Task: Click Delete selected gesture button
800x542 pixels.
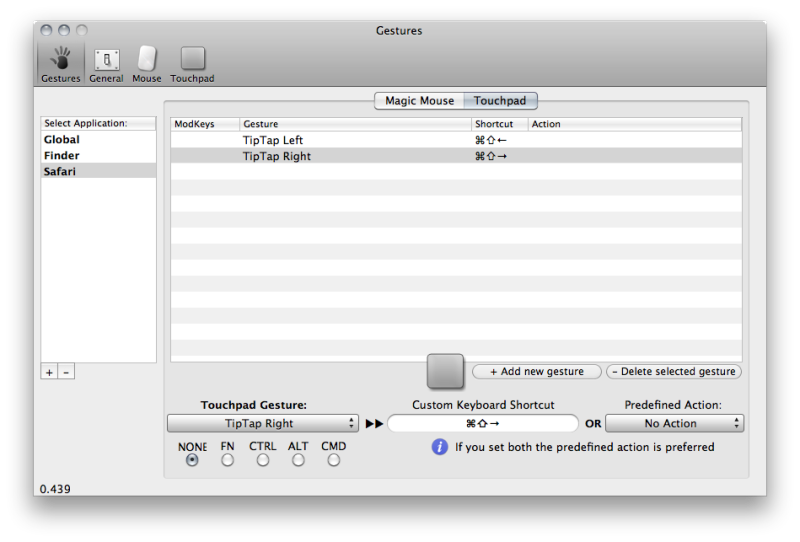Action: 674,372
